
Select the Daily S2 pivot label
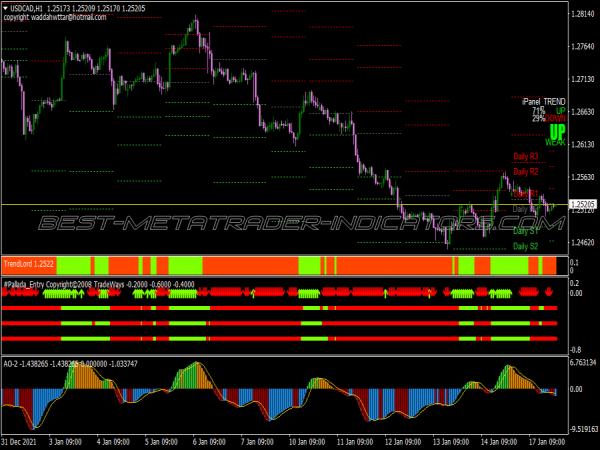click(x=526, y=246)
